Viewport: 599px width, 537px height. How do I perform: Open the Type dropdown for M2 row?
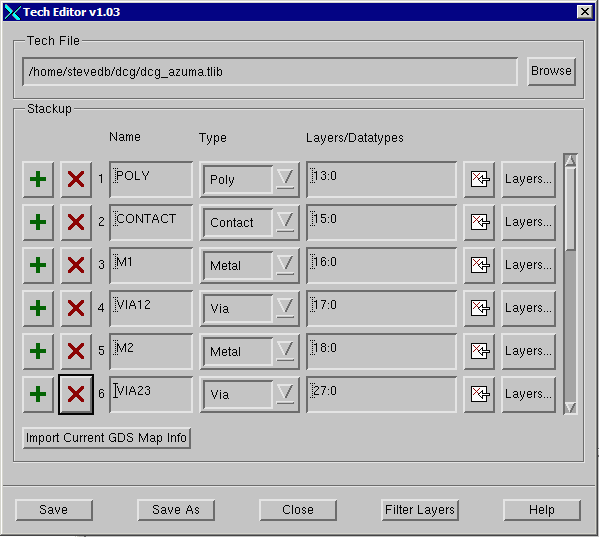click(x=249, y=351)
